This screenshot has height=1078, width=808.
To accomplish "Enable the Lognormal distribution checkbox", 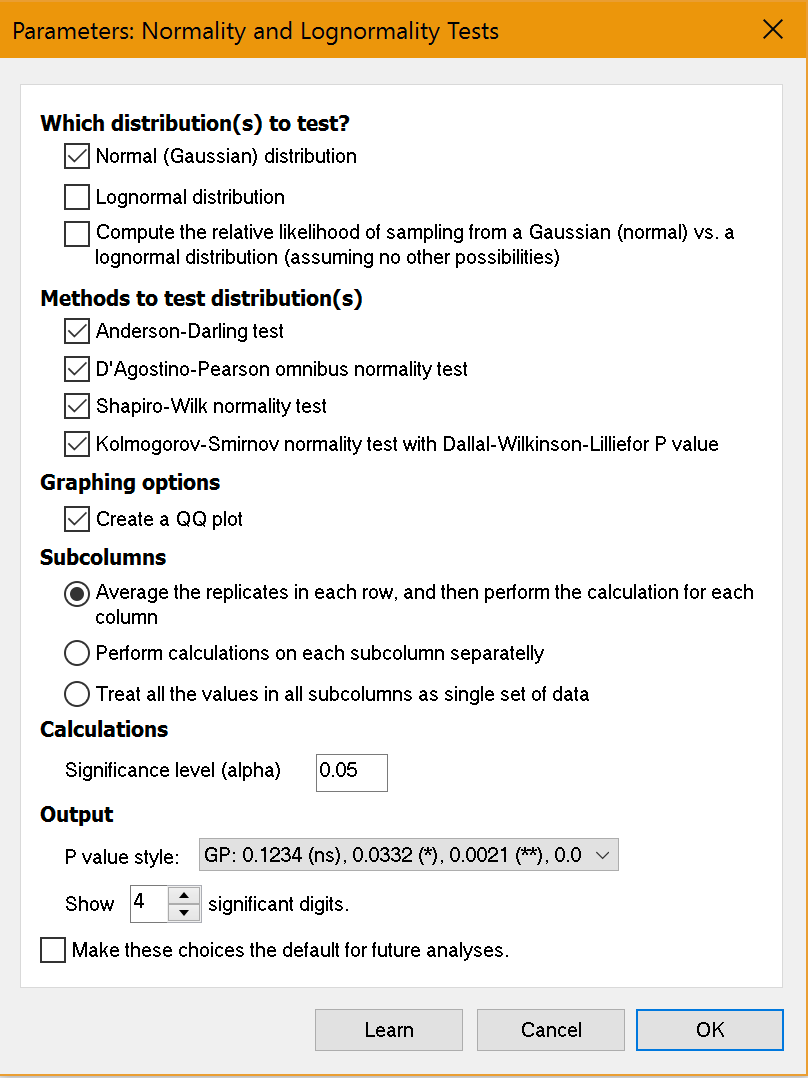I will point(76,196).
